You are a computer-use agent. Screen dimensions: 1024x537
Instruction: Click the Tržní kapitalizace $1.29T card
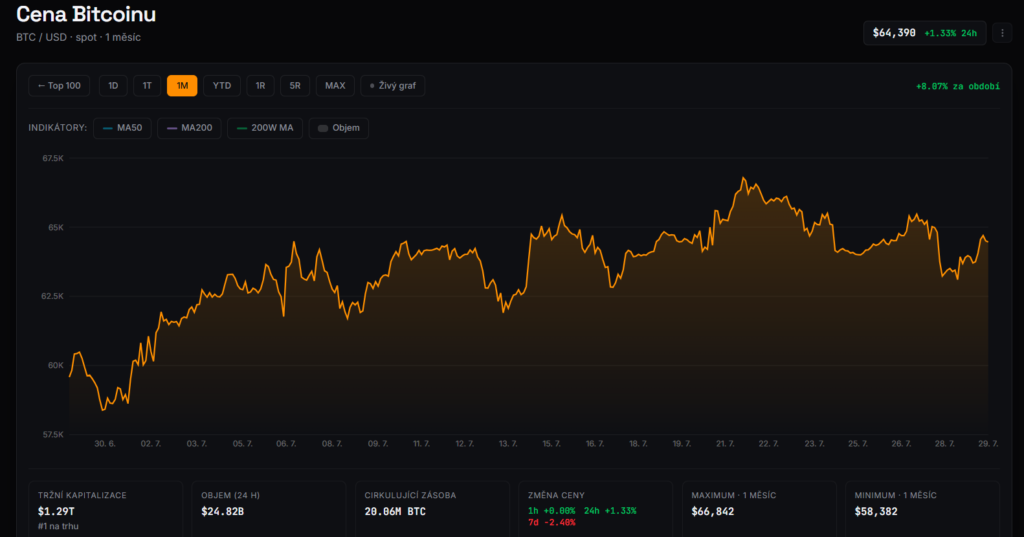click(105, 509)
